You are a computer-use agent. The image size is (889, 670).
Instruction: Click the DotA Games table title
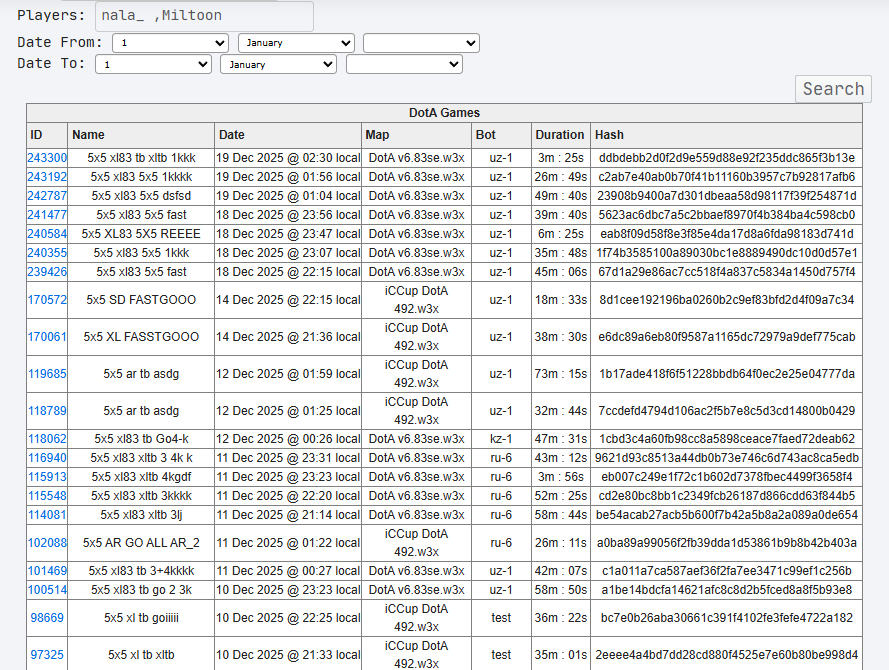(444, 113)
